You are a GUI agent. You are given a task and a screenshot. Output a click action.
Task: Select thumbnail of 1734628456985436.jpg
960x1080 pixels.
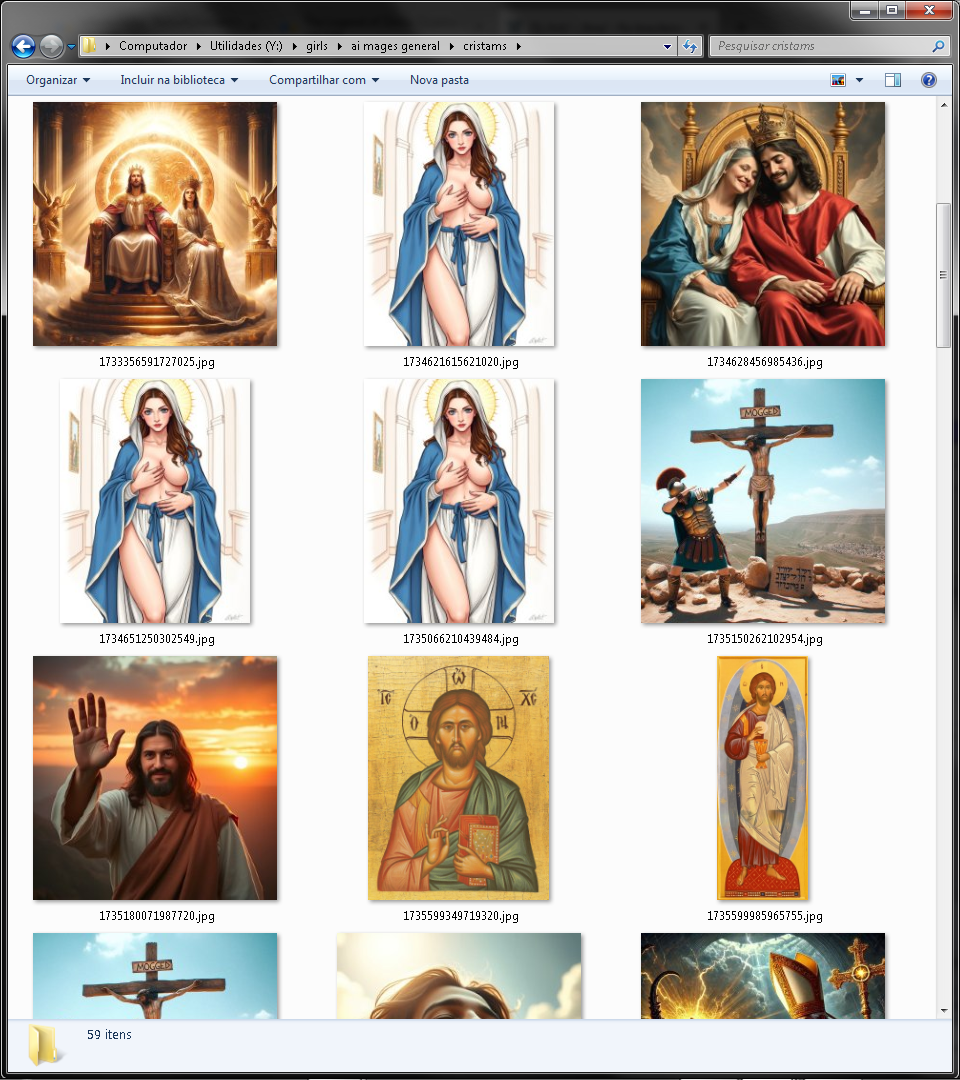763,224
